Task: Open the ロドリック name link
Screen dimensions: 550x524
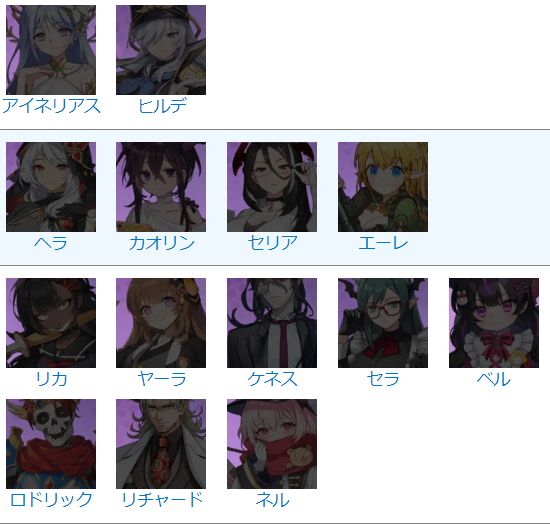Action: tap(51, 499)
